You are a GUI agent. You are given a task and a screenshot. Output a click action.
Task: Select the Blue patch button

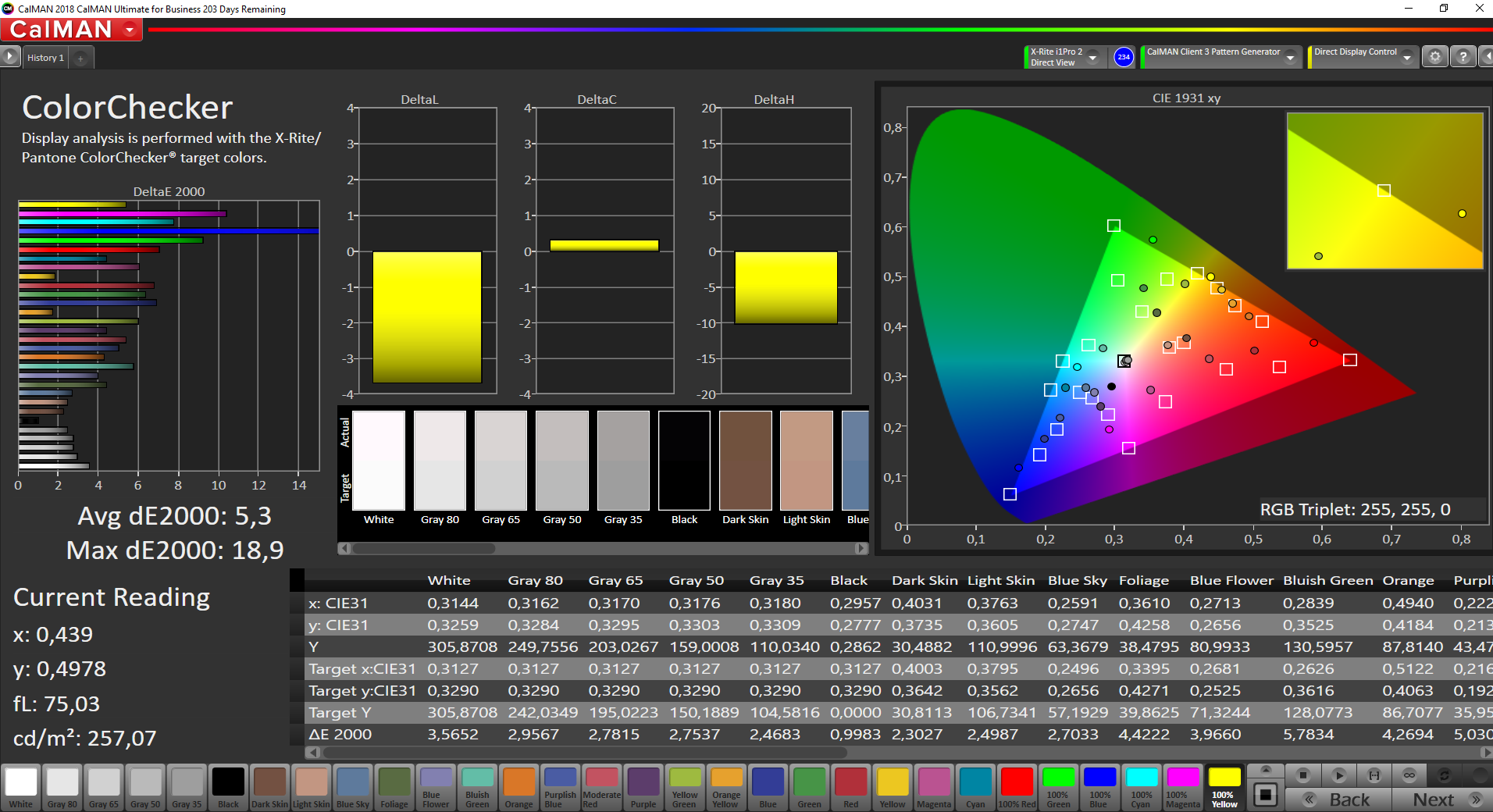[x=768, y=788]
